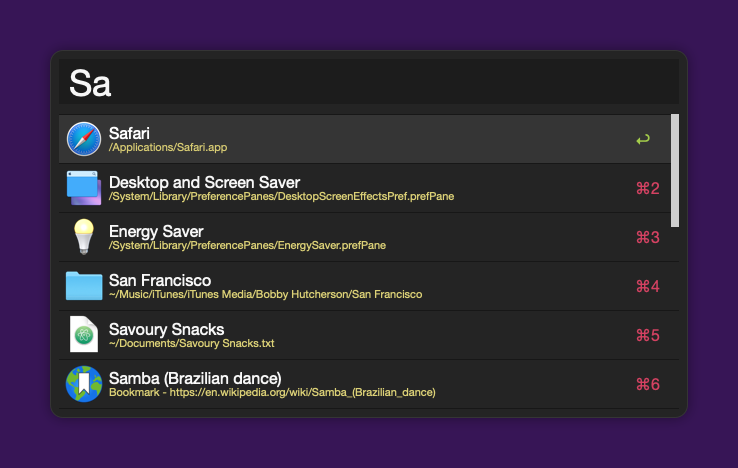Click the ⌘4 shortcut next to San Francisco
The image size is (738, 468).
click(648, 286)
